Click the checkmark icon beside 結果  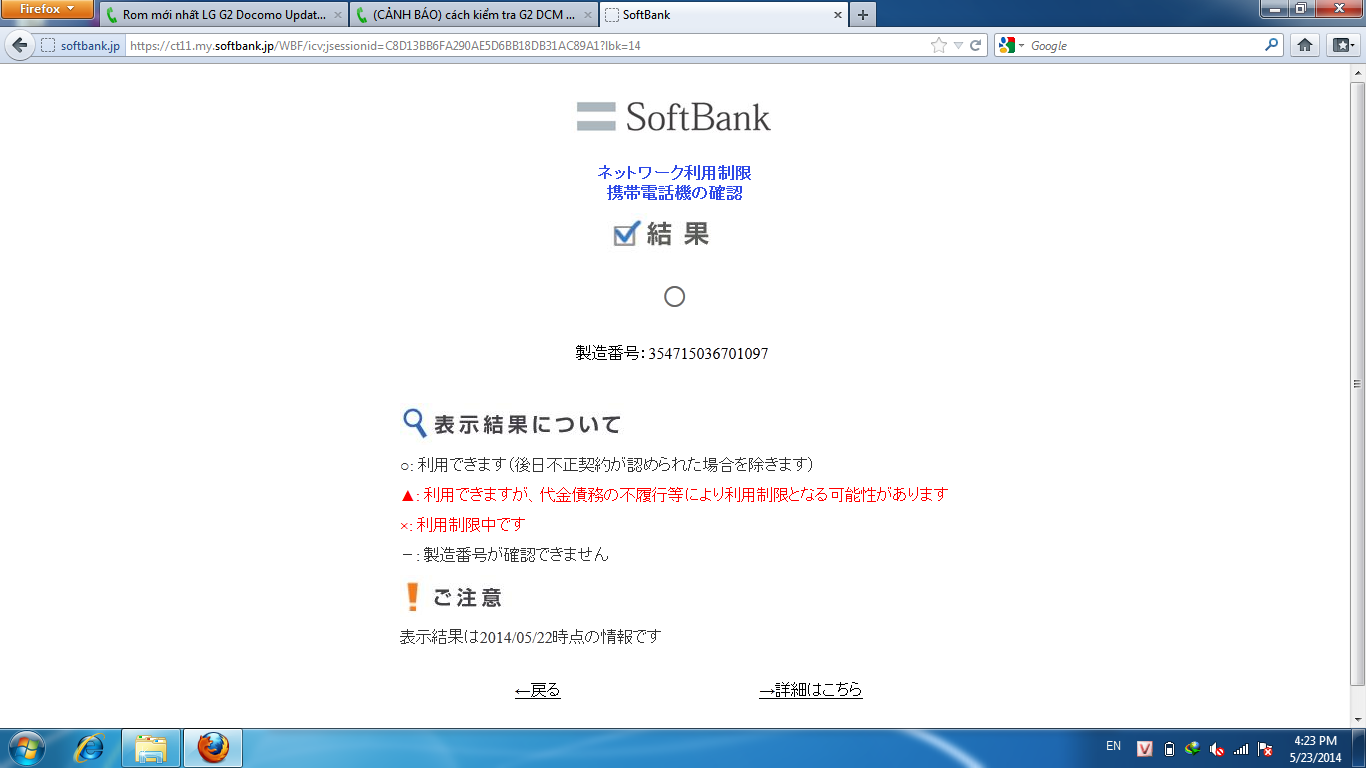point(626,233)
